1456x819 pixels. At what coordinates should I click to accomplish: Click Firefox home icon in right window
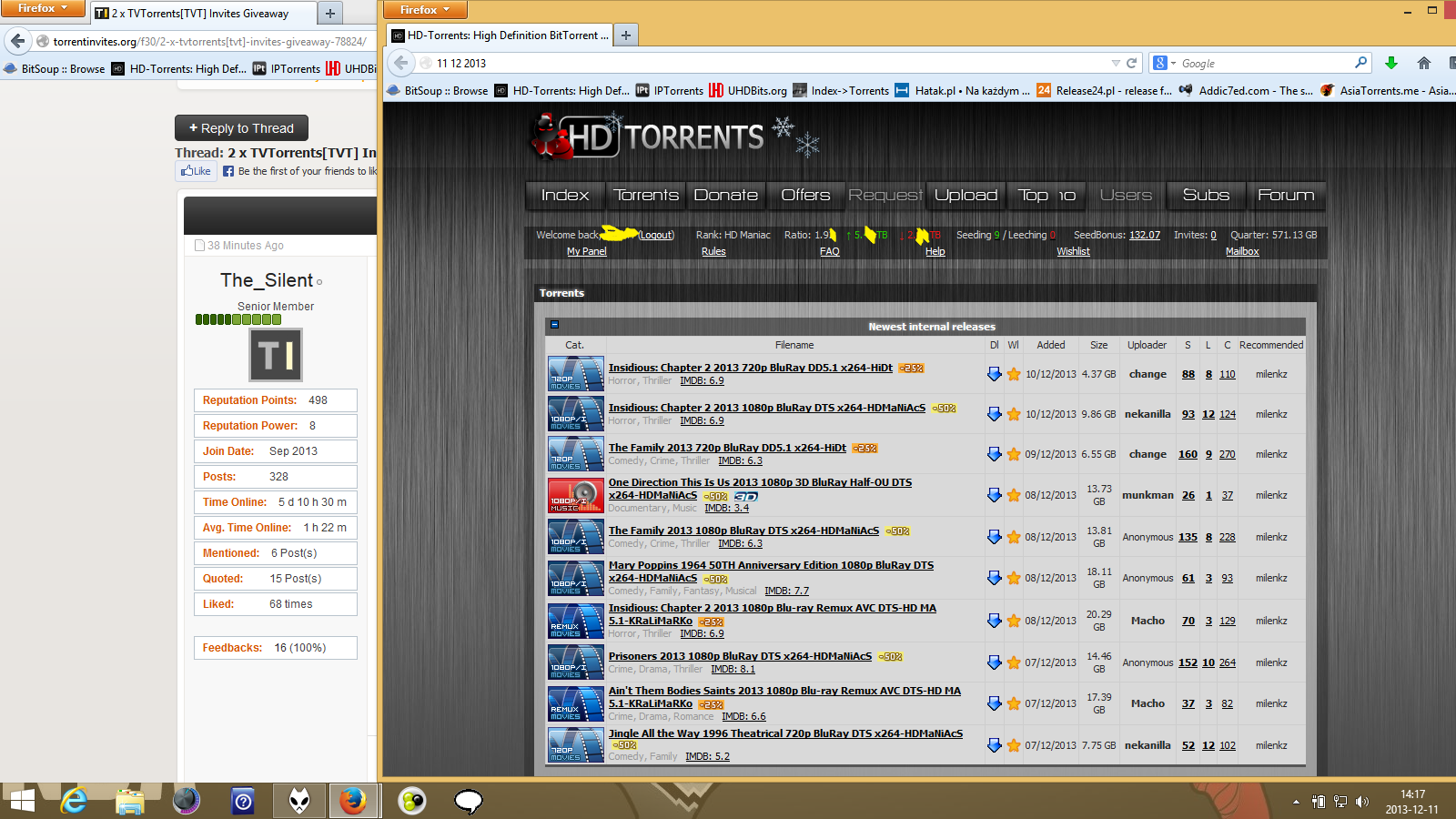pos(1424,63)
